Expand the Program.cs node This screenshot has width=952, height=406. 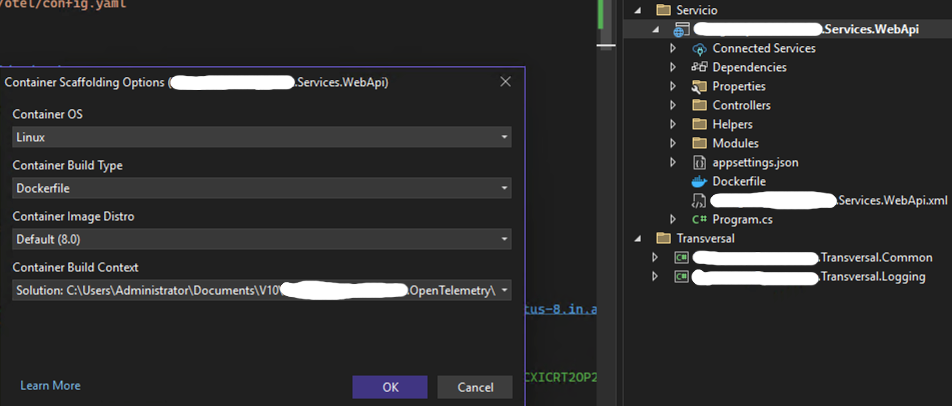click(x=673, y=219)
